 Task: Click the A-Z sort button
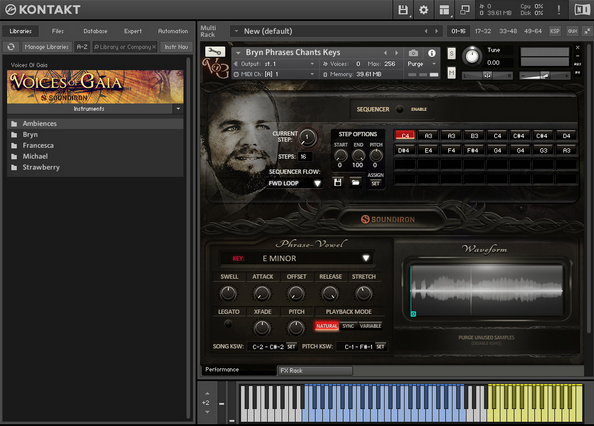82,47
